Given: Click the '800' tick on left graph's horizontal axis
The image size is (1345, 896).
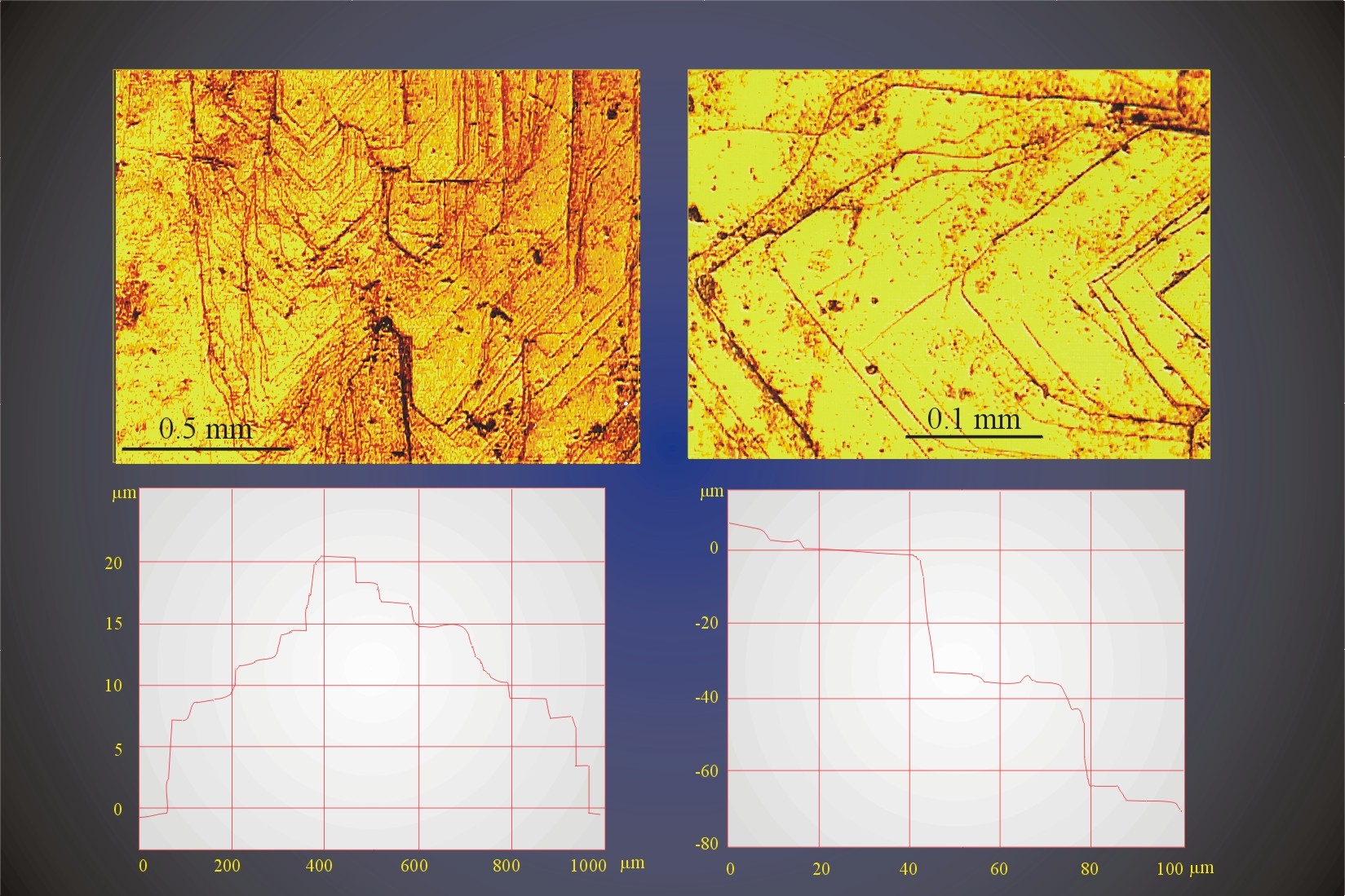Looking at the screenshot, I should (x=507, y=866).
